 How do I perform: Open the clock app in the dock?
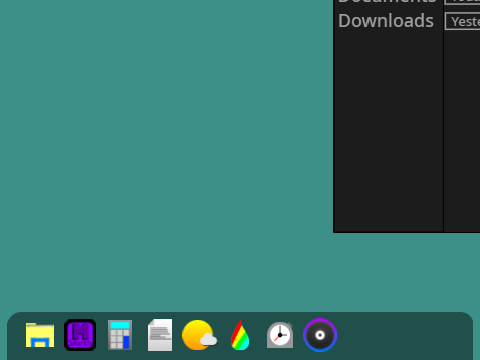tap(280, 335)
